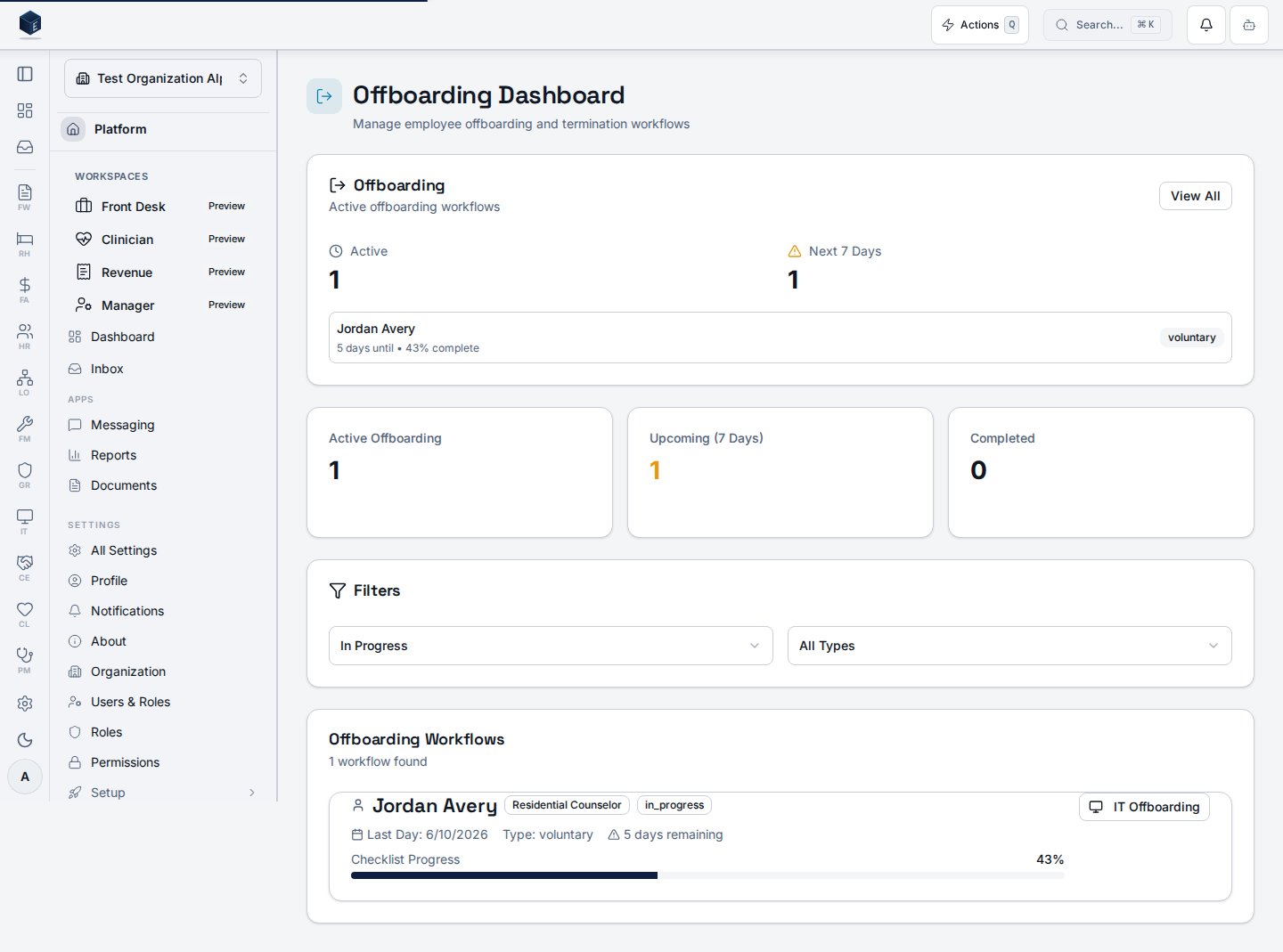This screenshot has height=952, width=1283.
Task: Open the FM wrench module icon
Action: [25, 428]
